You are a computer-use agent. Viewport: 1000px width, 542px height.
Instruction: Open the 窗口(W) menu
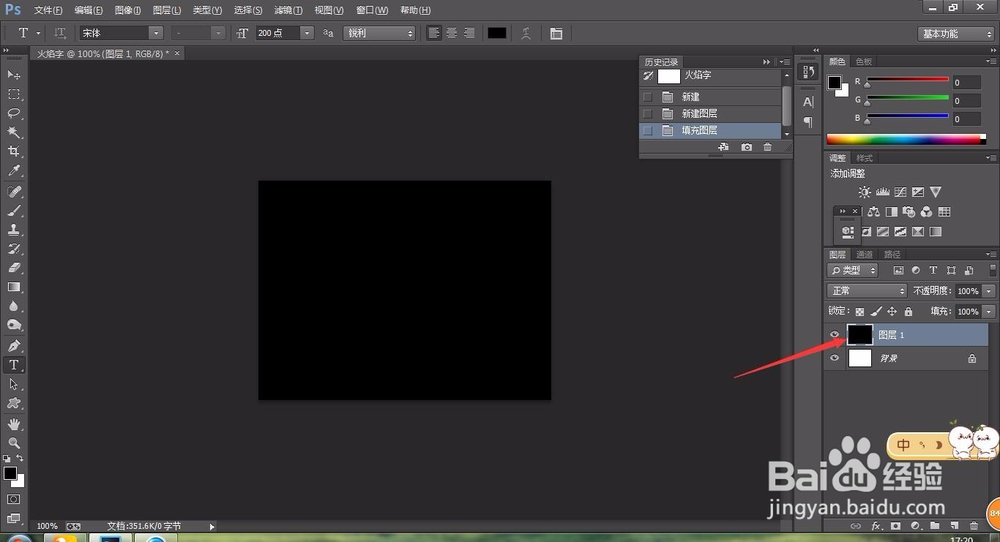(372, 10)
